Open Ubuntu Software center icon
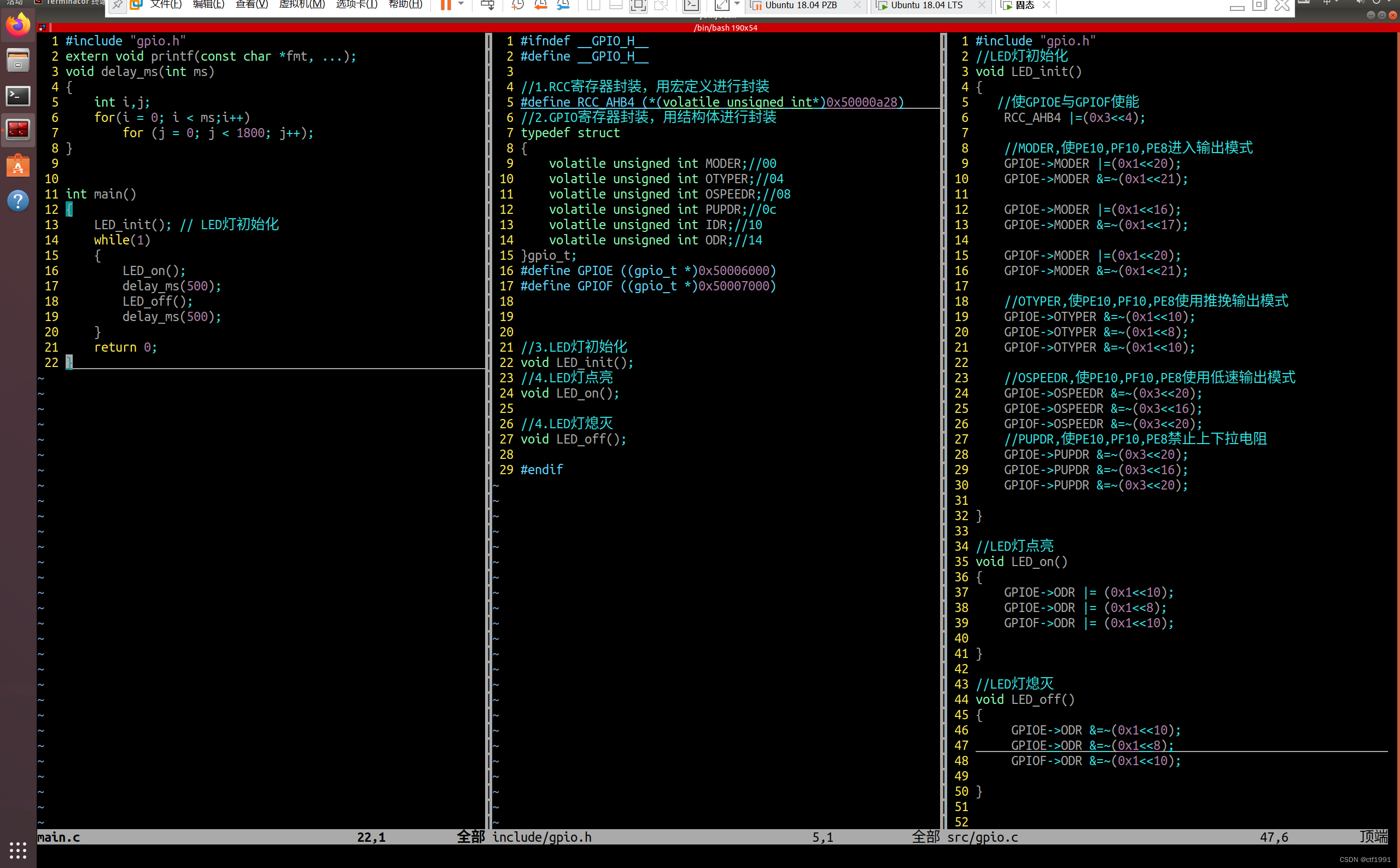 tap(18, 166)
